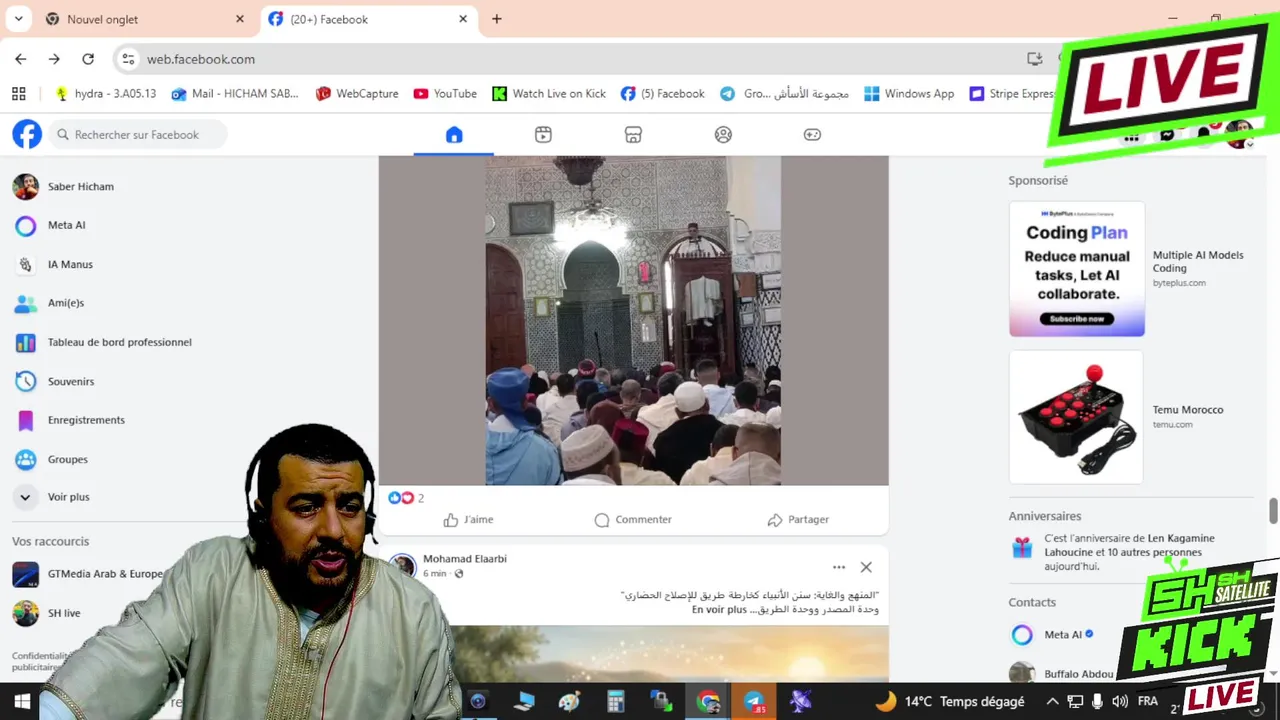Go forward in browser history

pyautogui.click(x=54, y=59)
